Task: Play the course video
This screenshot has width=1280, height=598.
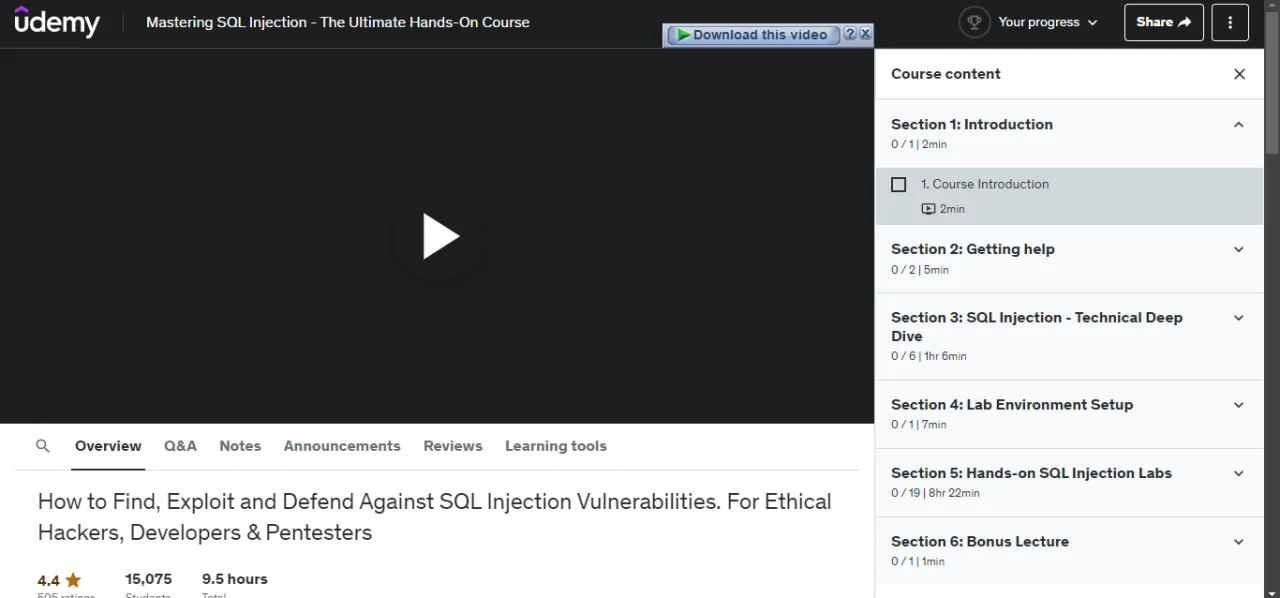Action: click(x=439, y=237)
